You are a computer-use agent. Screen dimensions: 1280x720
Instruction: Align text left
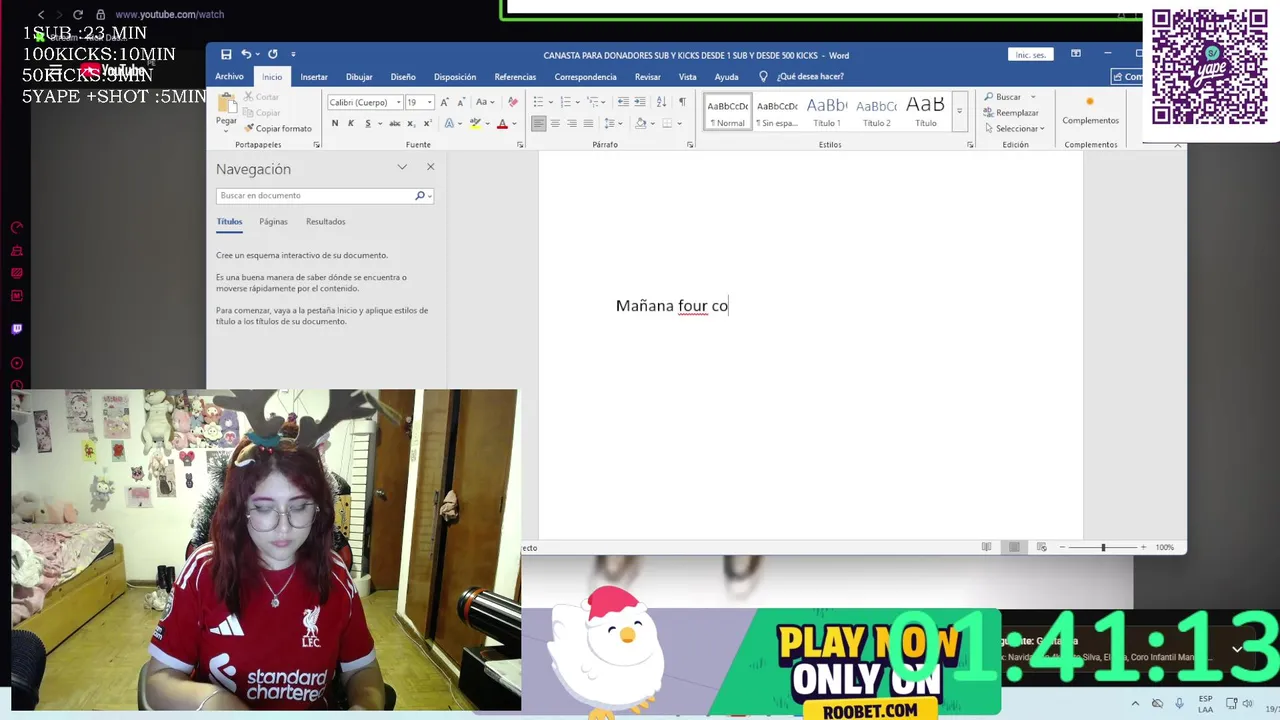click(538, 123)
